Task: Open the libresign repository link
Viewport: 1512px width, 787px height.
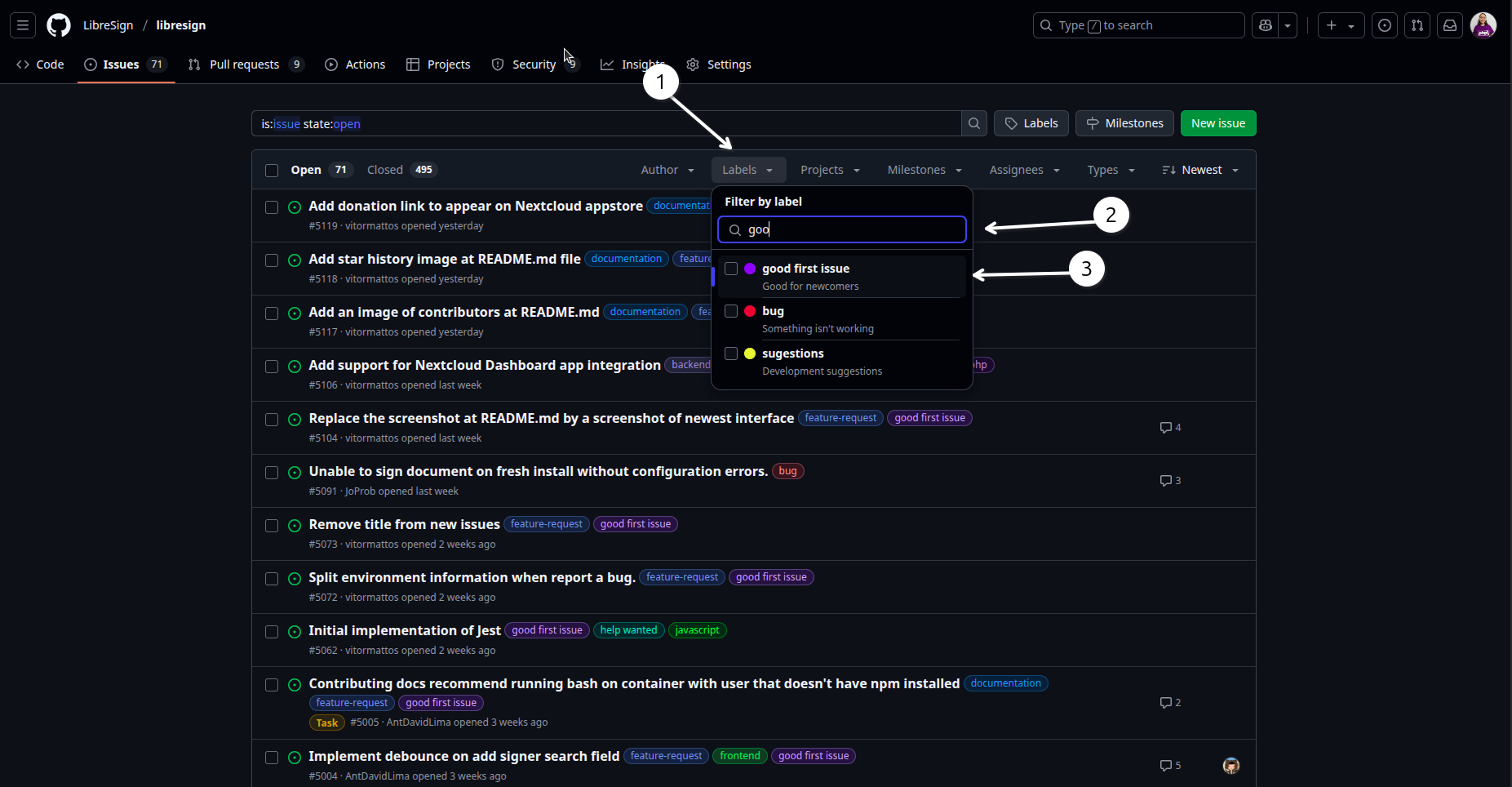Action: (x=181, y=25)
